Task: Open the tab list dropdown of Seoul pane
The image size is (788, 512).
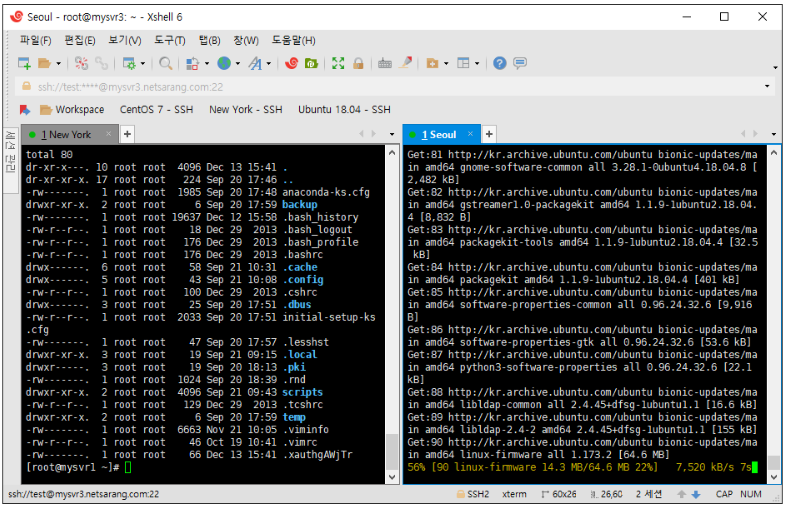Action: 774,134
